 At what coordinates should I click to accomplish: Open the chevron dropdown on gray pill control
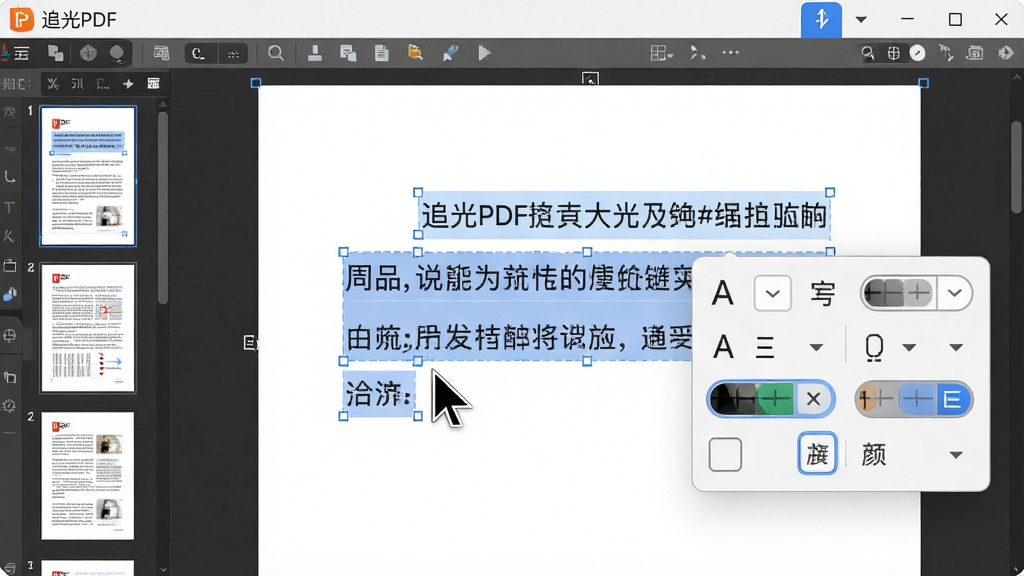coord(955,293)
